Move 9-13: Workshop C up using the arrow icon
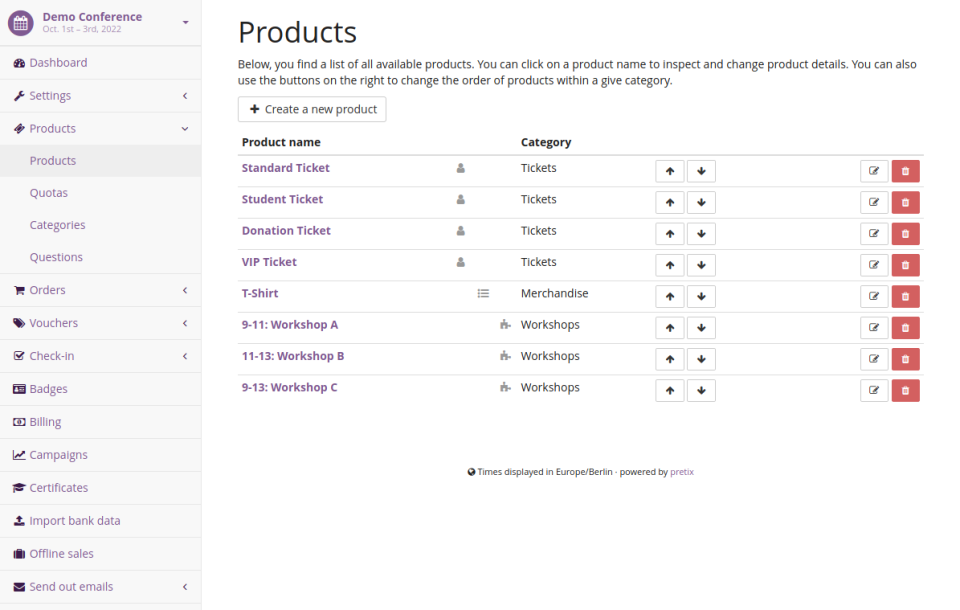Screen dimensions: 960x610 pyautogui.click(x=669, y=390)
